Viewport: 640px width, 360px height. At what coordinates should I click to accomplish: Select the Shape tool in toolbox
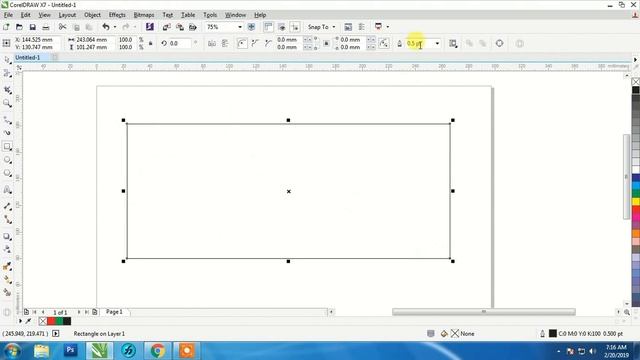coord(7,73)
